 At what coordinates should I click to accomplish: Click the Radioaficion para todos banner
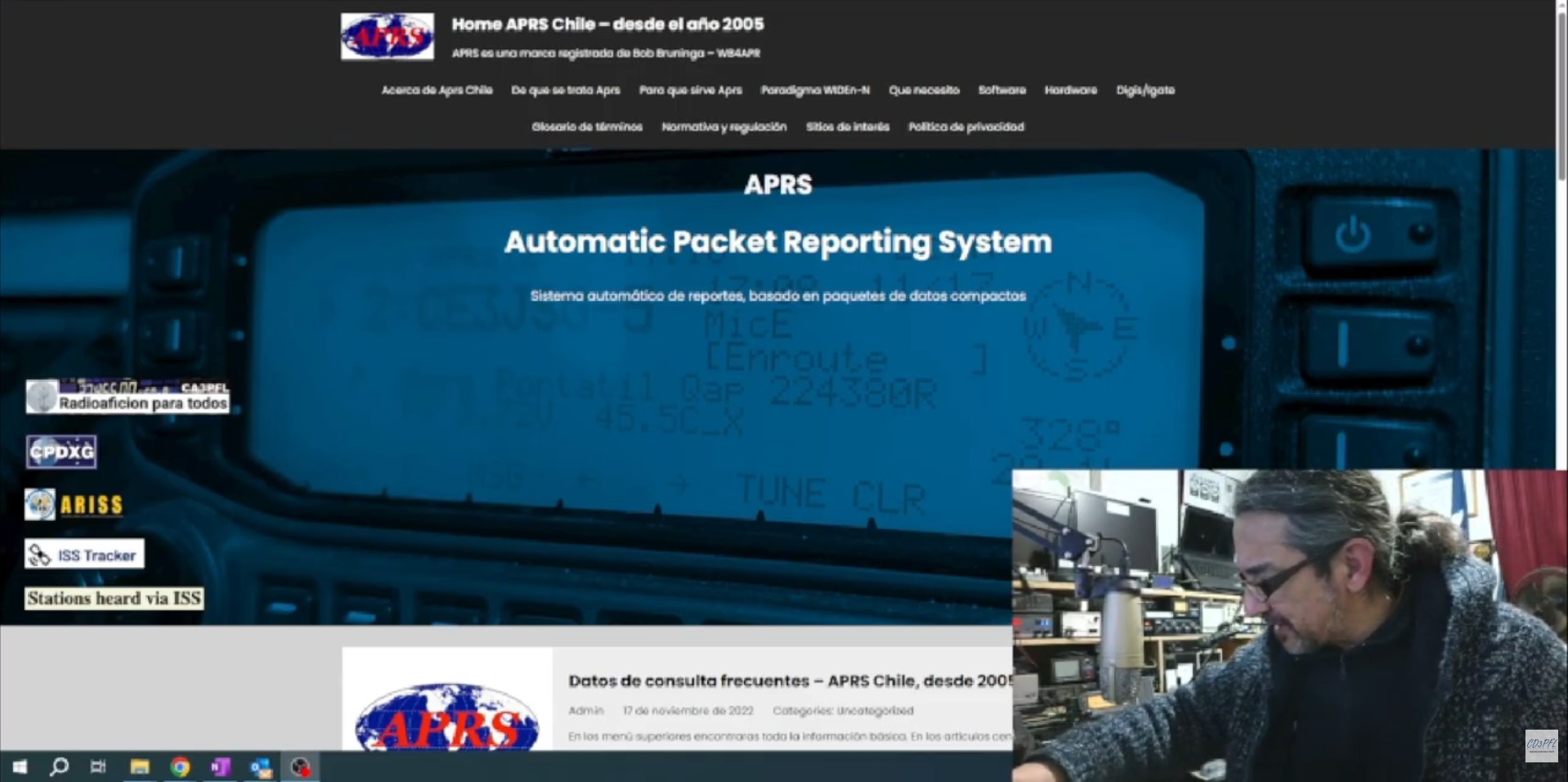128,397
